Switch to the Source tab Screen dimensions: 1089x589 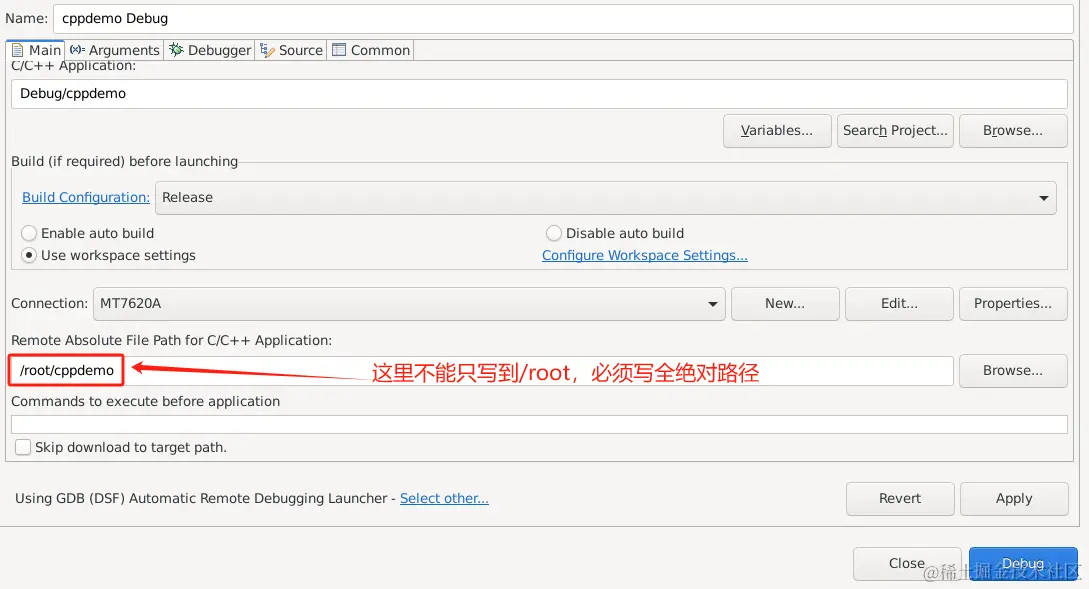click(x=291, y=50)
